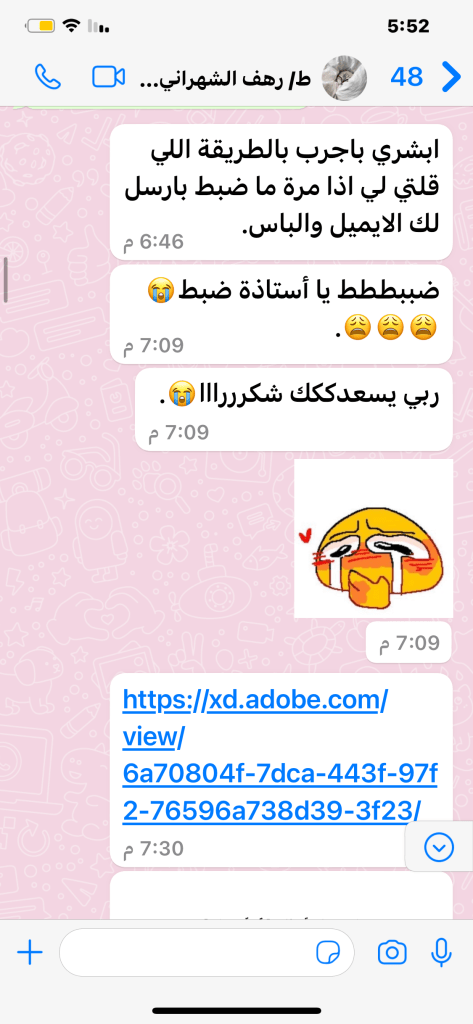Tap the battery indicator in status bar
This screenshot has height=1024, width=473.
(41, 27)
